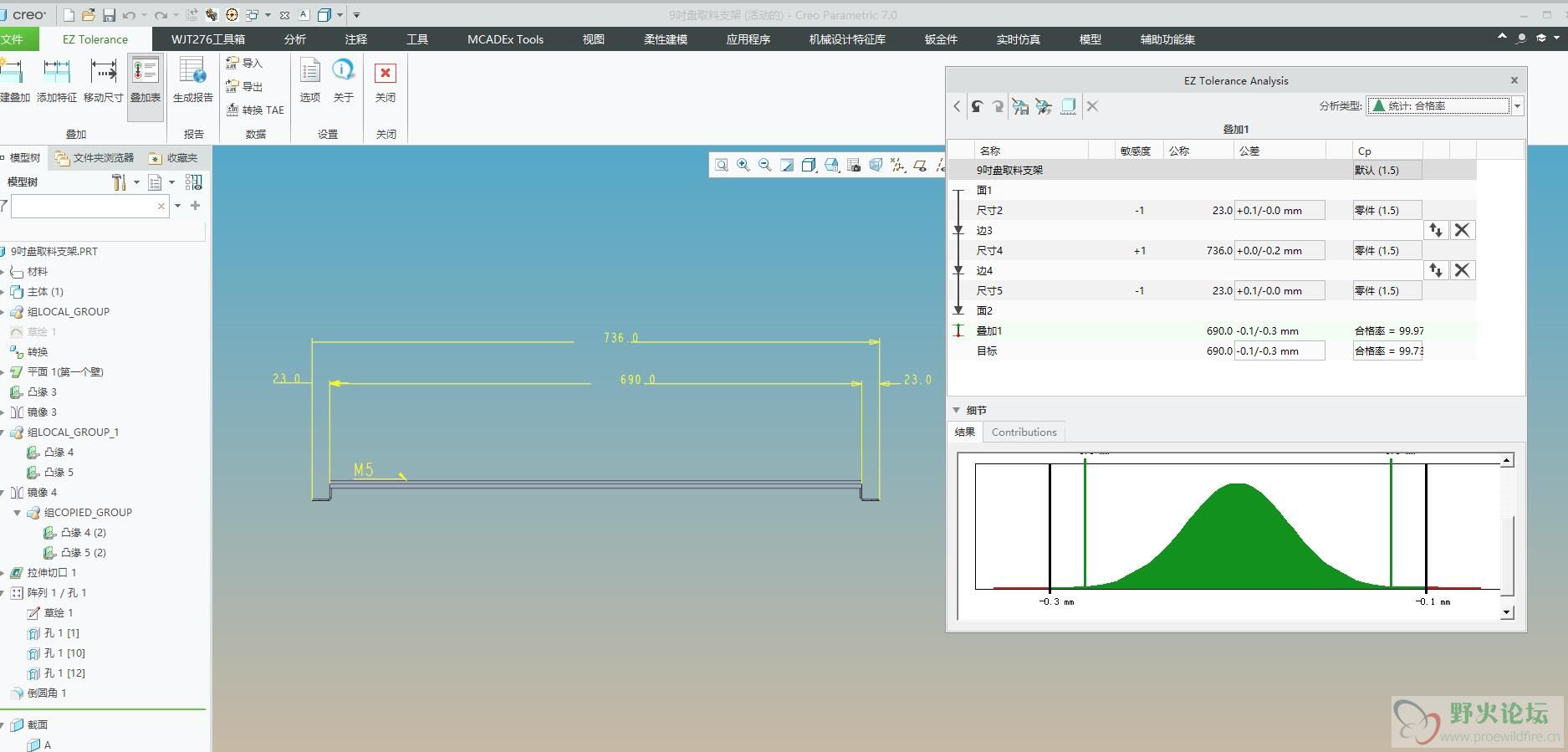1568x752 pixels.
Task: Edit tolerance field for 尺寸2
Action: (1279, 211)
